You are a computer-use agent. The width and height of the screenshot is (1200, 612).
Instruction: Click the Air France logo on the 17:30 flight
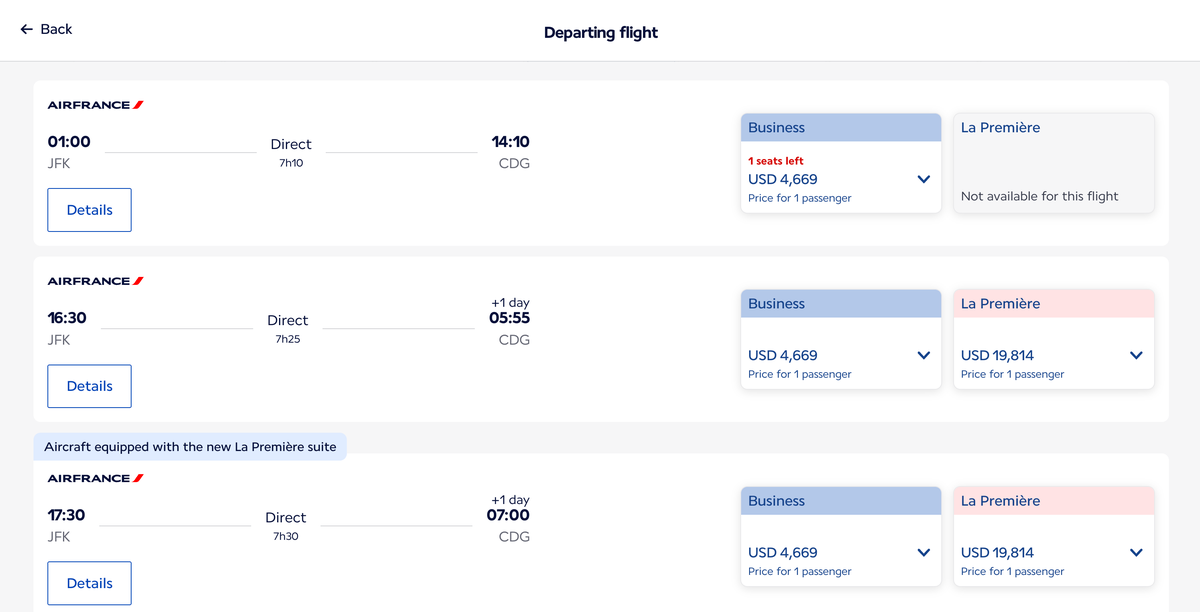(94, 478)
